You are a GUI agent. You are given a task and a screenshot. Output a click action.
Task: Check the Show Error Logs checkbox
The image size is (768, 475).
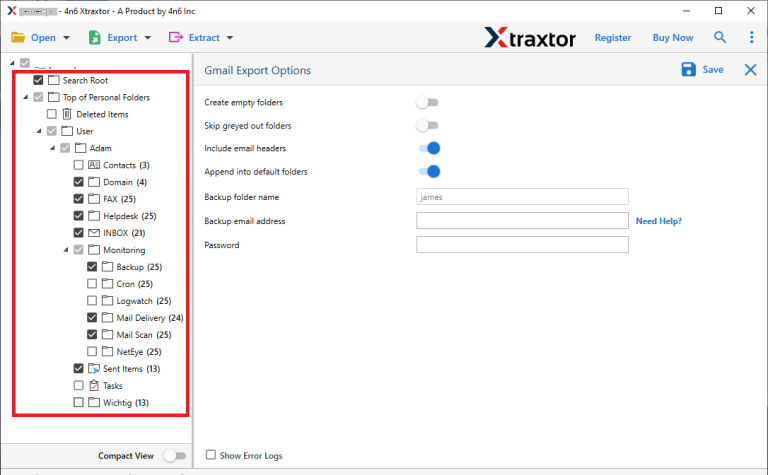pos(211,455)
